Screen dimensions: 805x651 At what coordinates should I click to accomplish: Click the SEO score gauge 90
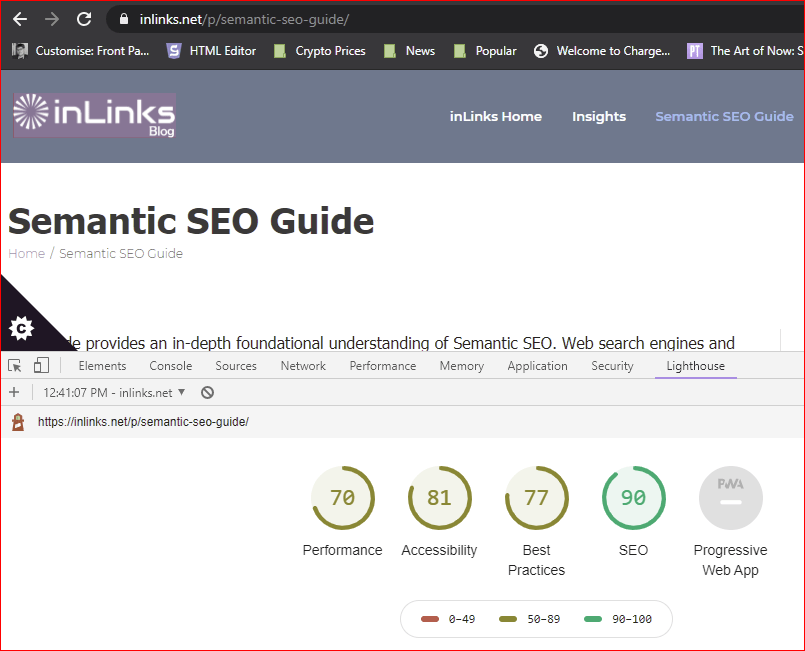634,498
